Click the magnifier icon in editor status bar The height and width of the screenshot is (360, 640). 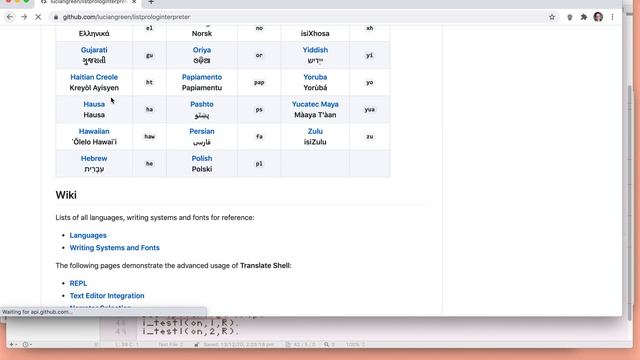[327, 344]
